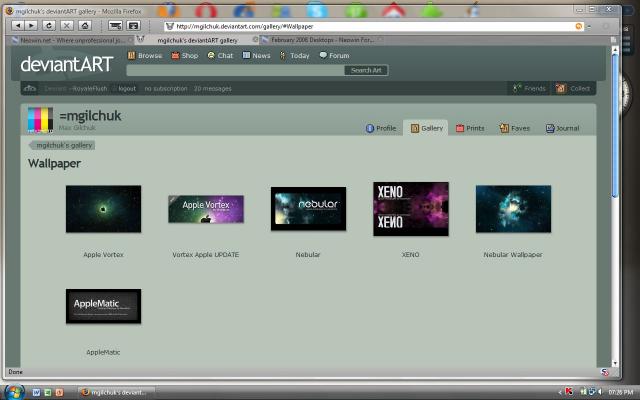Viewport: 640px width, 400px height.
Task: Click the Stop loading X button
Action: click(67, 26)
